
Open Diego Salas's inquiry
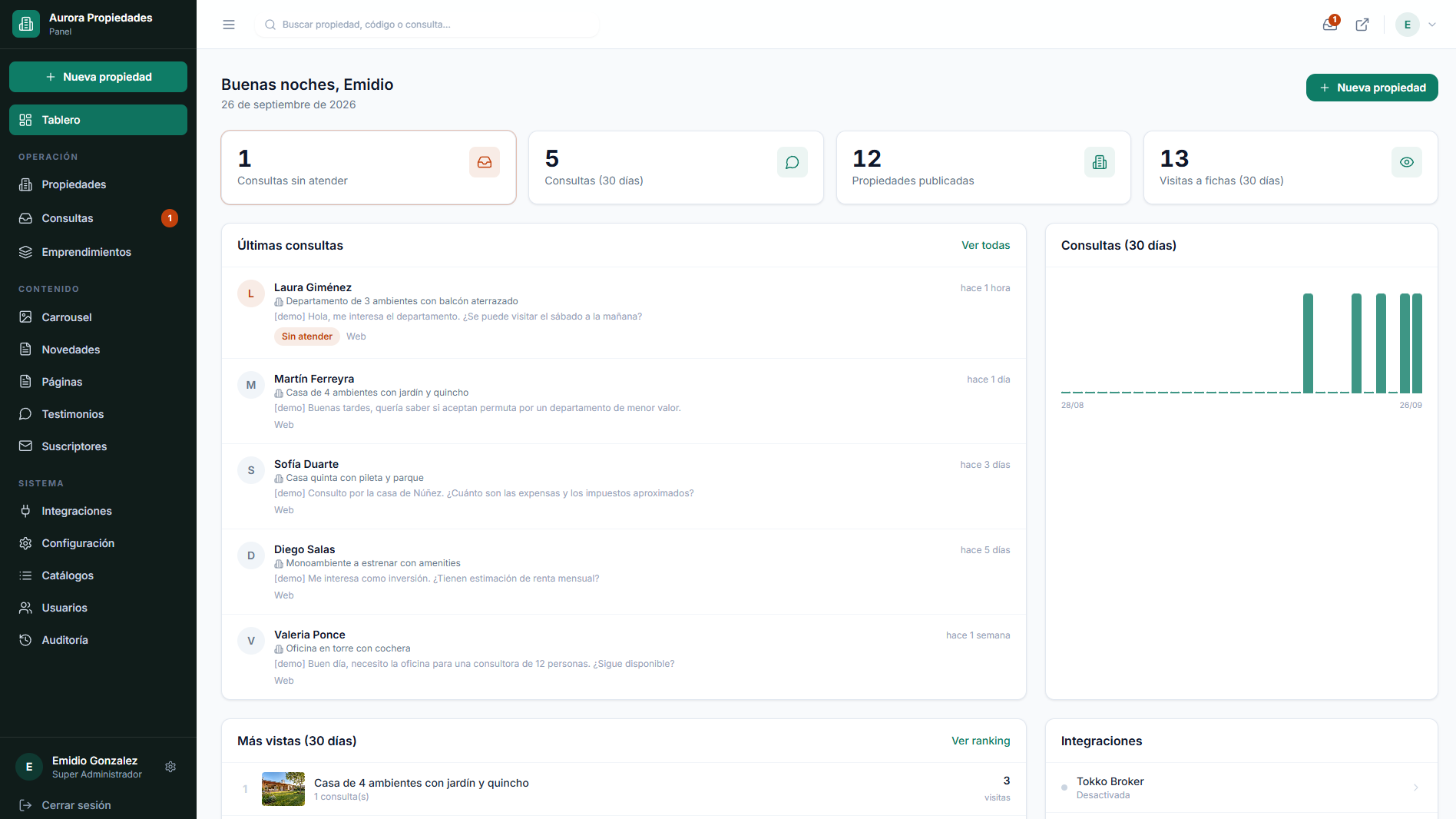[624, 572]
